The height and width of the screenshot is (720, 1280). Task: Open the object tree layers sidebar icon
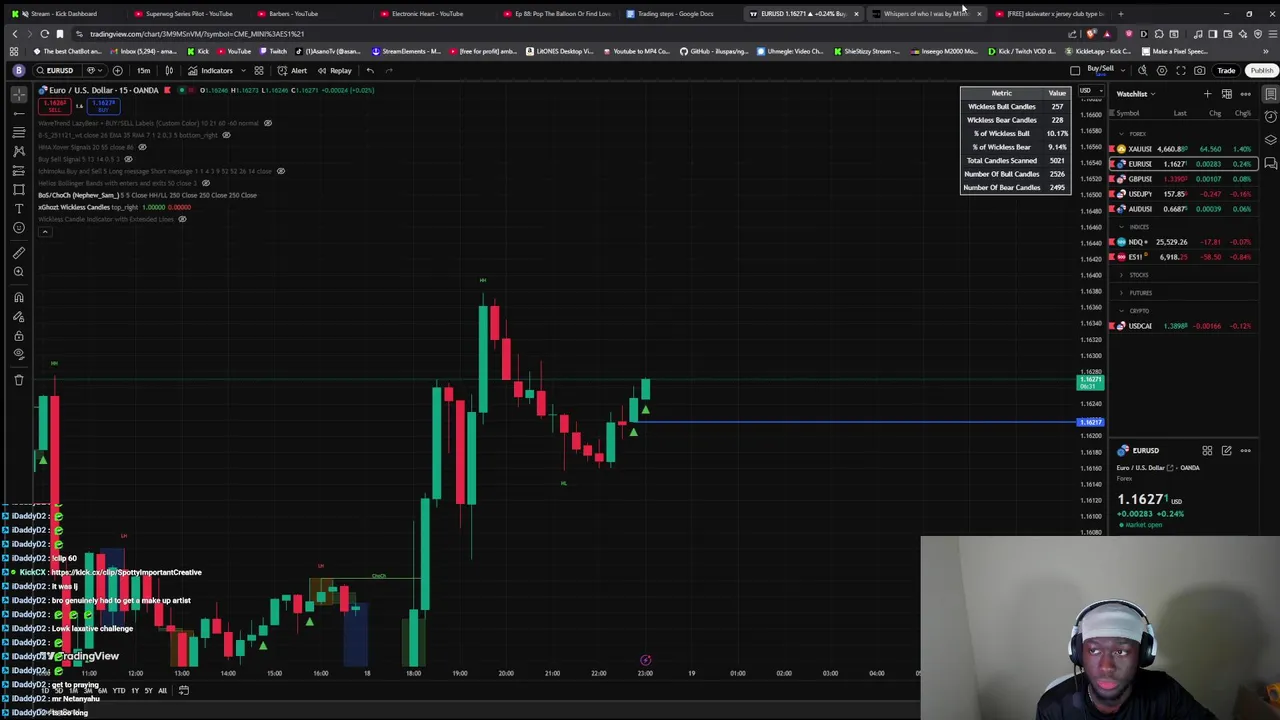pos(1270,140)
